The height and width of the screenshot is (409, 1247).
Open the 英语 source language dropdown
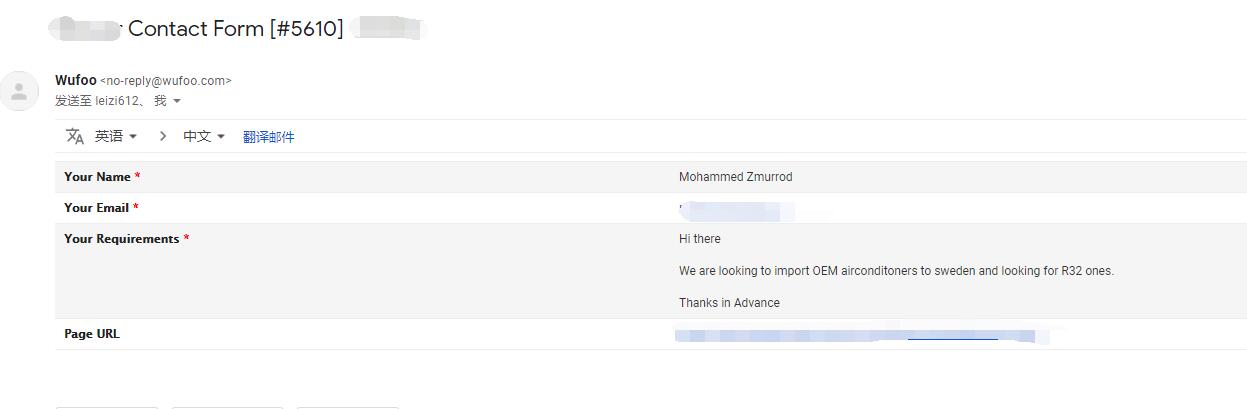click(116, 136)
